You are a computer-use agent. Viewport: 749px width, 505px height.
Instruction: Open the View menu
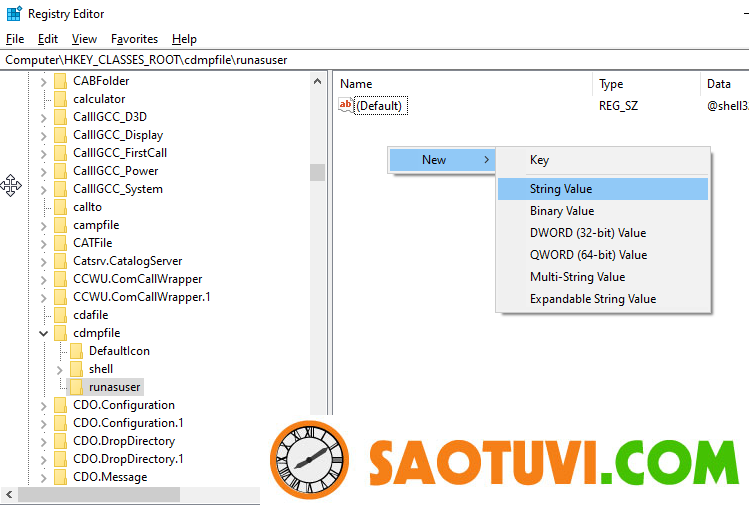tap(84, 39)
